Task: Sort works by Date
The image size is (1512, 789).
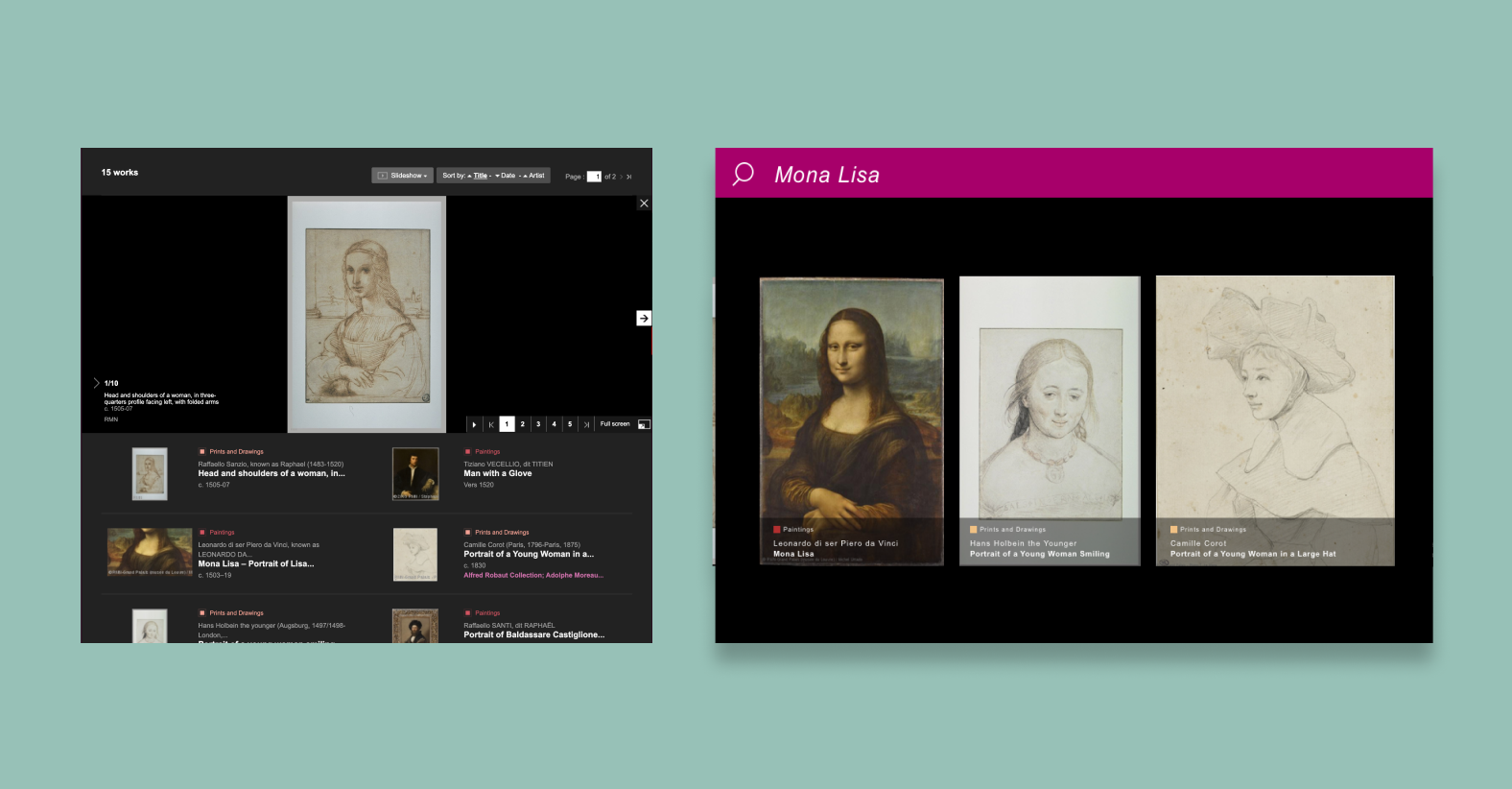Action: pyautogui.click(x=506, y=176)
